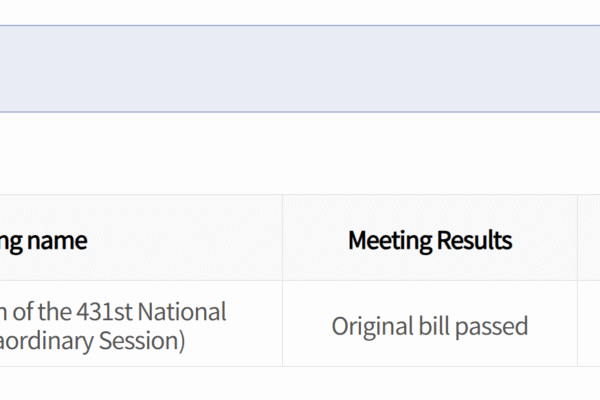The image size is (600, 400).
Task: Click the white strip above the lavender banner
Action: (x=300, y=11)
